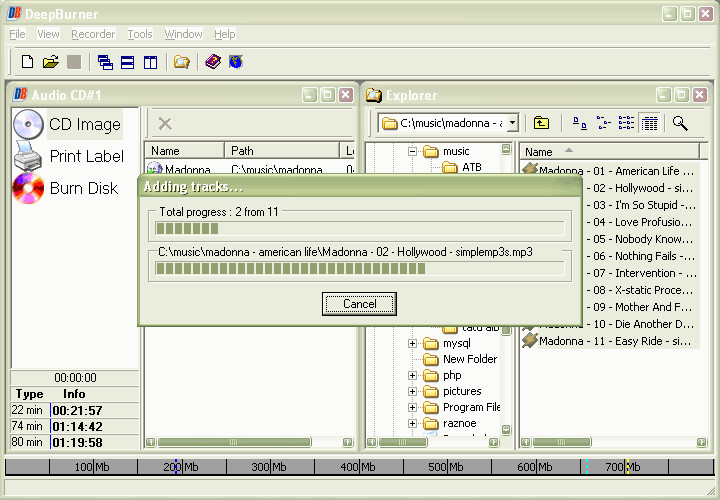Open the Explorer path dropdown
This screenshot has width=720, height=500.
512,123
